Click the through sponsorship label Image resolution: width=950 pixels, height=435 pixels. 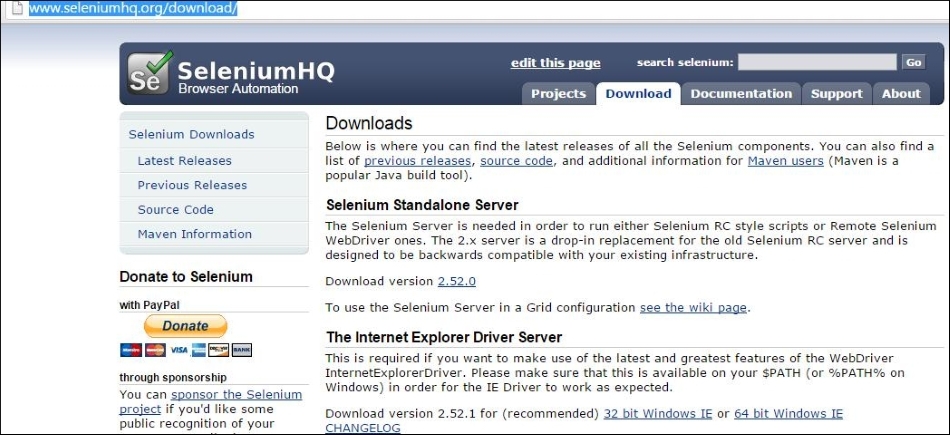[x=173, y=377]
